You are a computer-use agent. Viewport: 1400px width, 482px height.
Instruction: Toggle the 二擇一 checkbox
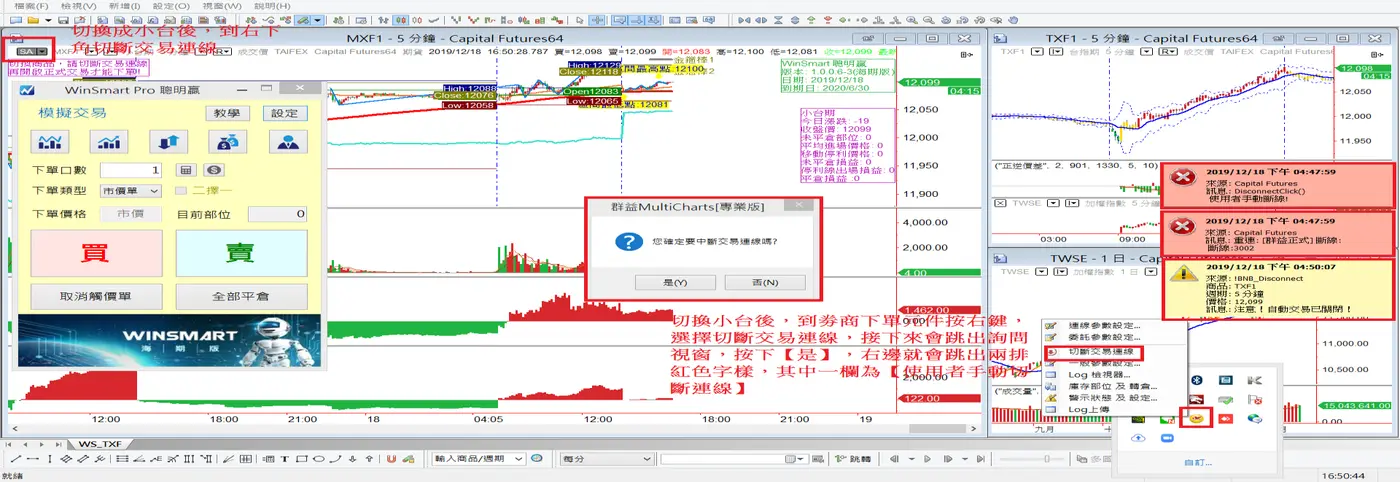point(181,190)
